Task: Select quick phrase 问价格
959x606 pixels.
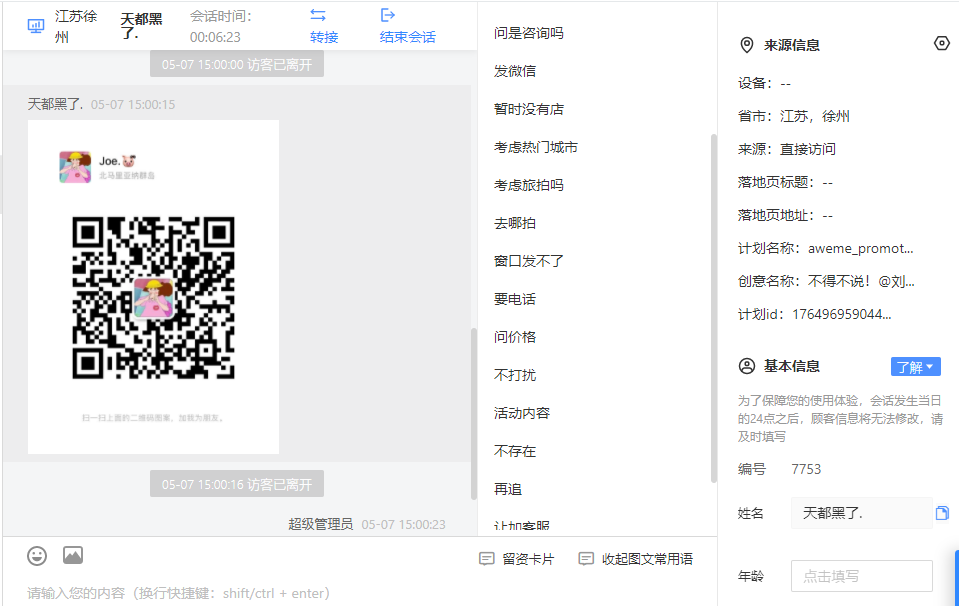Action: click(515, 337)
